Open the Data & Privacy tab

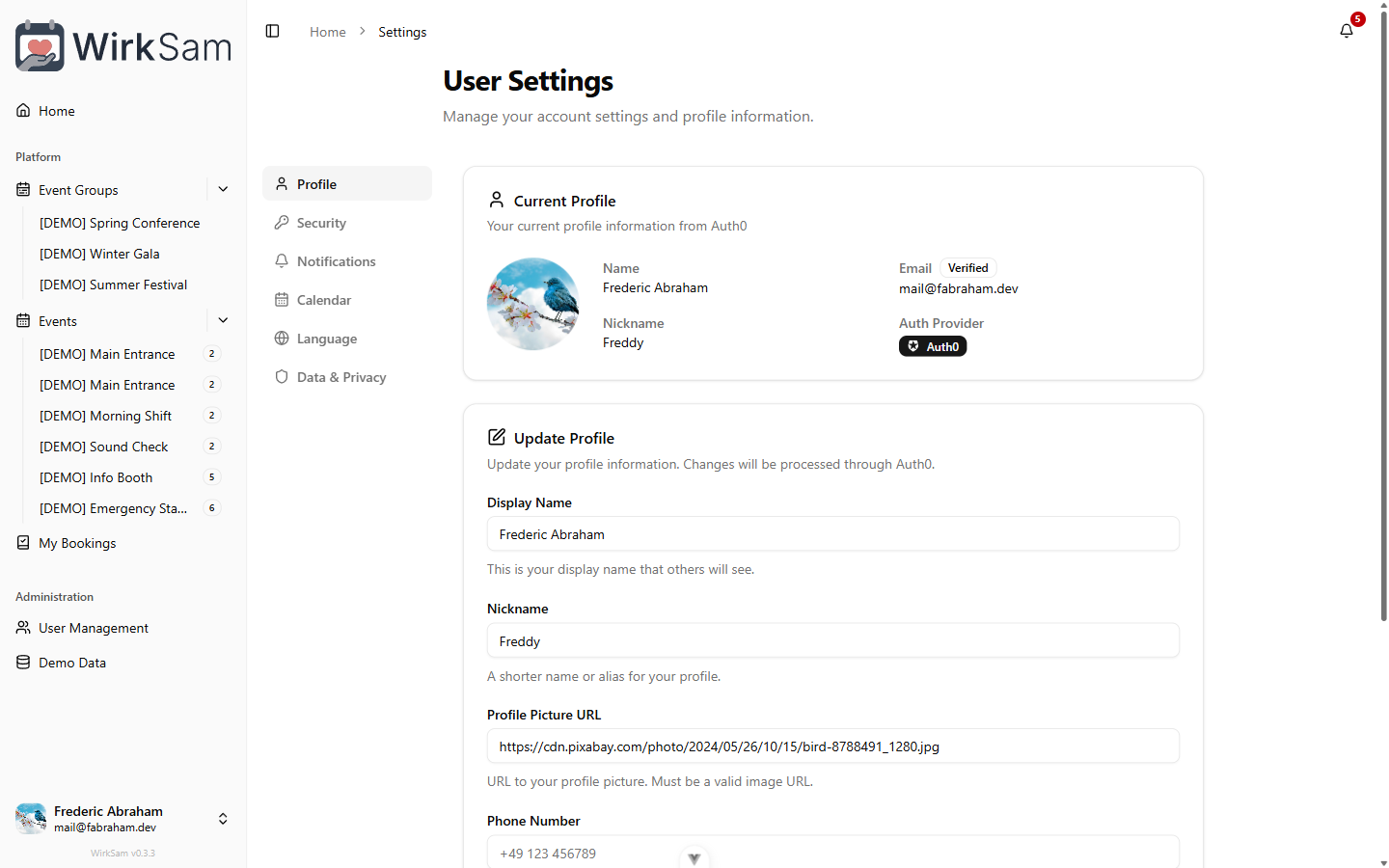[x=347, y=377]
